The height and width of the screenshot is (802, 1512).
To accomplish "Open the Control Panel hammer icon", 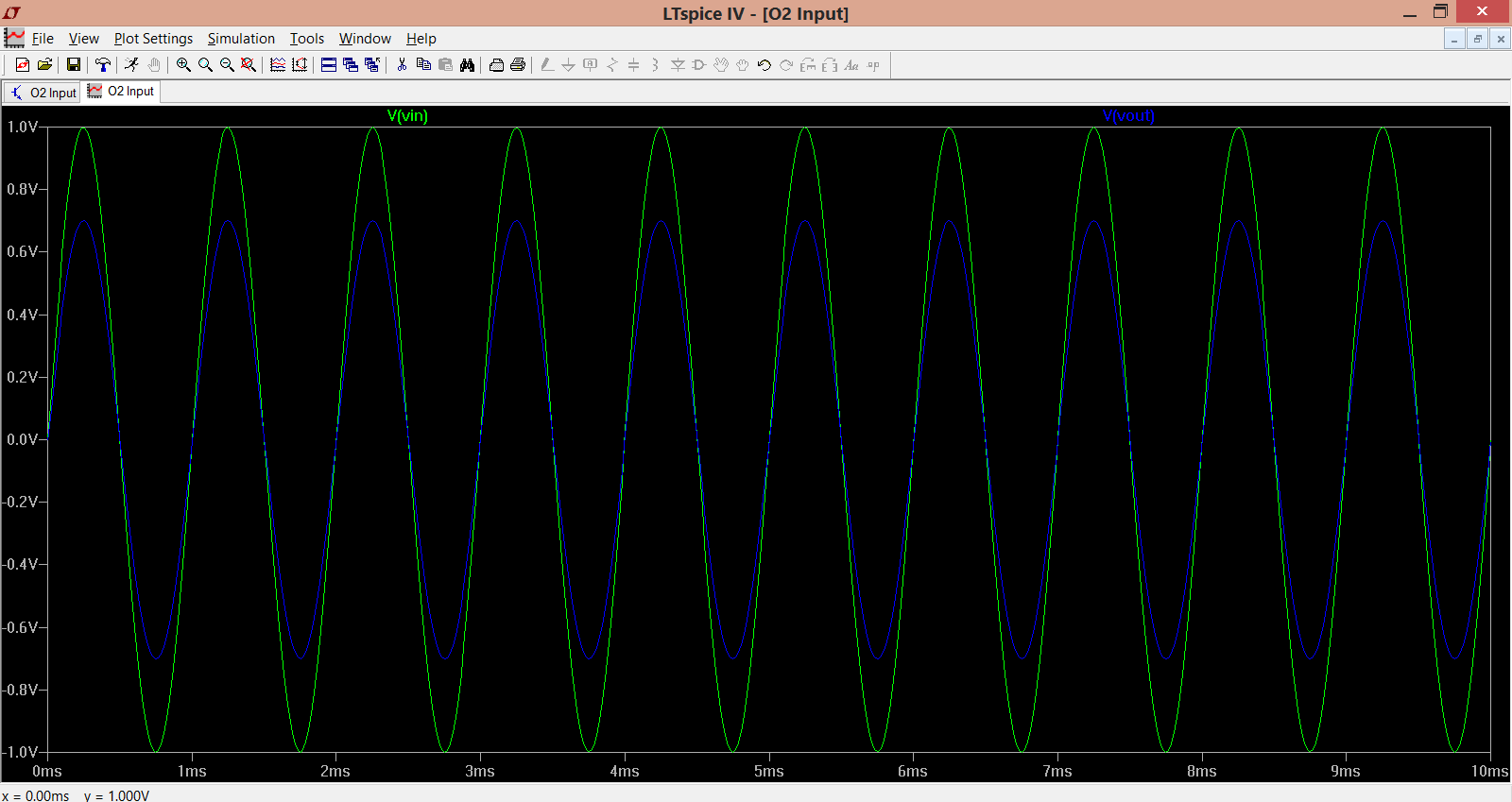I will 103,65.
